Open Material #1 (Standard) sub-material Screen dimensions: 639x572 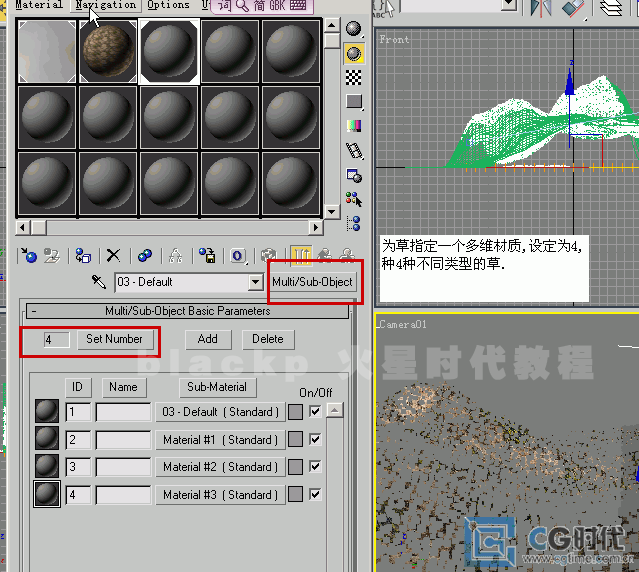pyautogui.click(x=220, y=440)
